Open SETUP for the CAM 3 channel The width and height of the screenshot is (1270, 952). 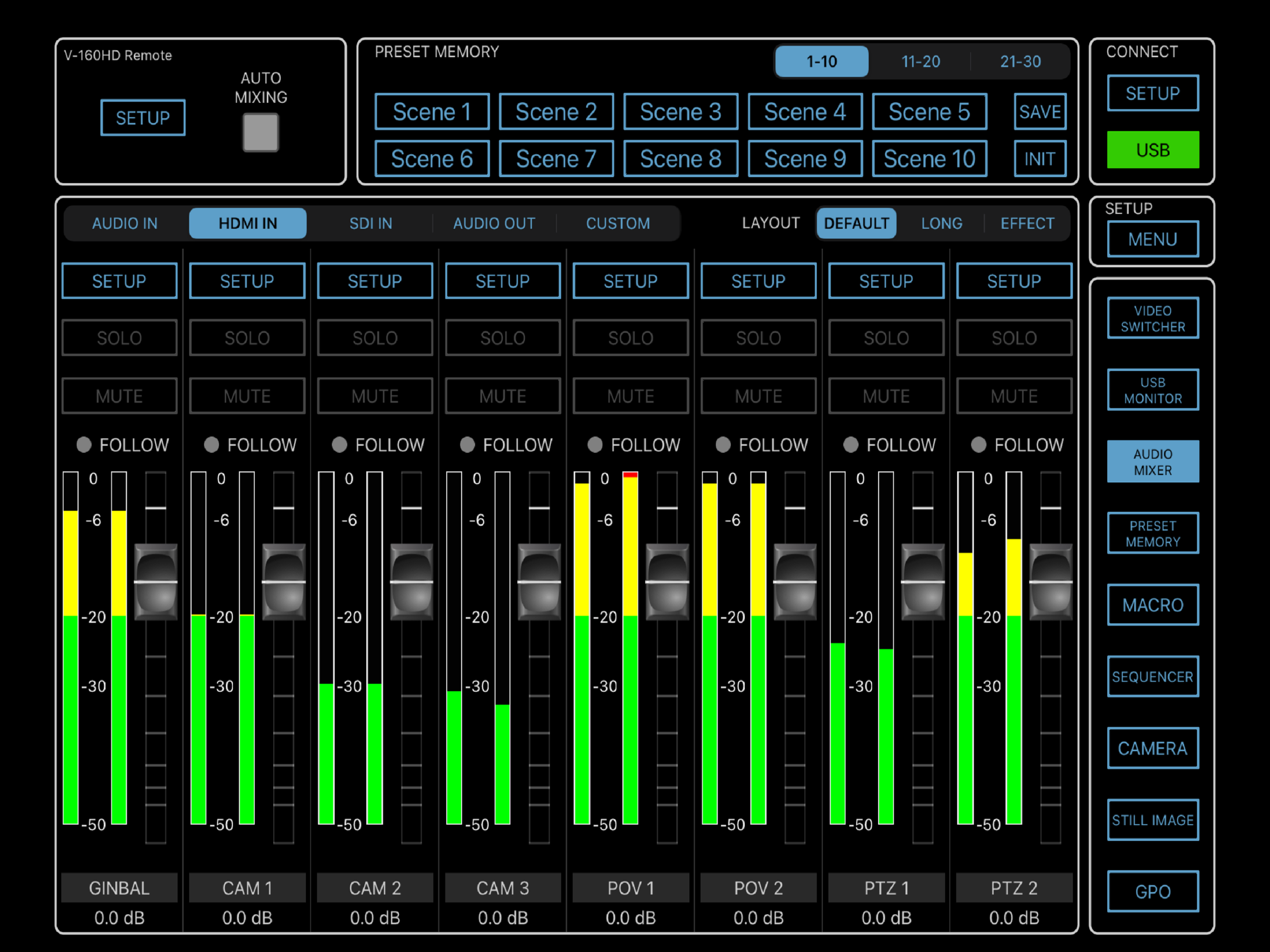point(503,281)
